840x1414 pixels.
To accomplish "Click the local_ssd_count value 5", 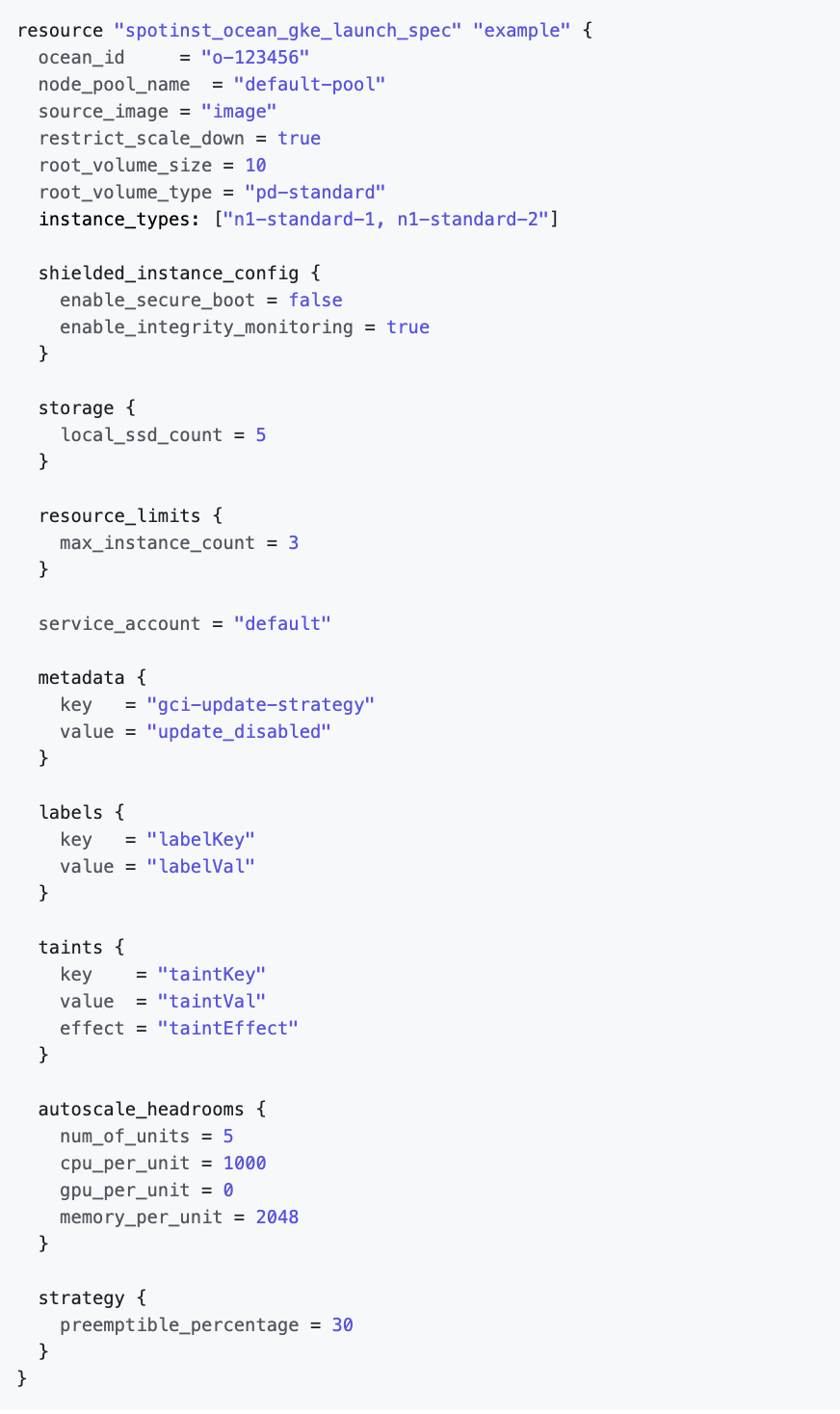I will (x=261, y=435).
